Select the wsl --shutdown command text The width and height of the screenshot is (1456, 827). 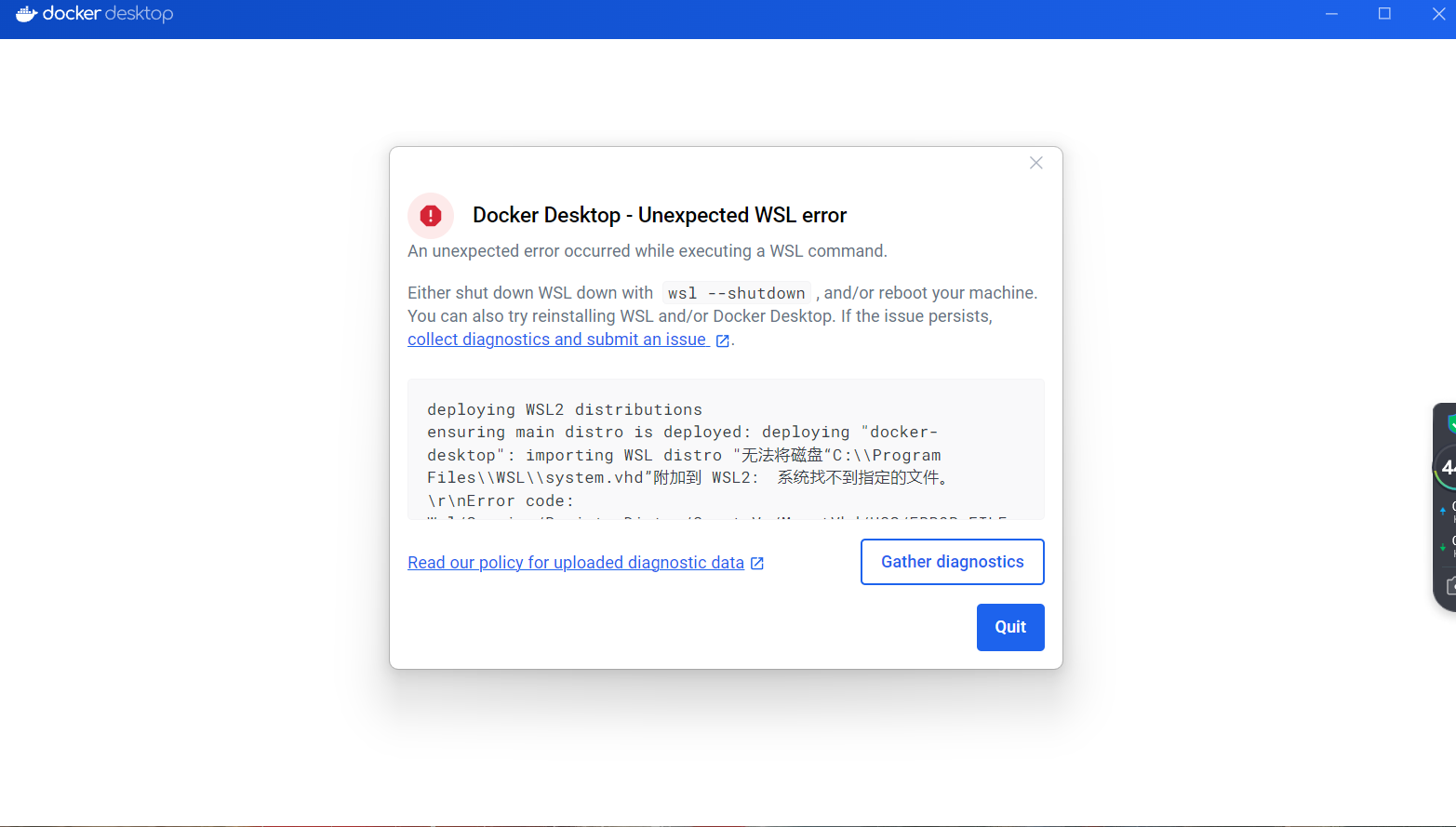coord(737,293)
